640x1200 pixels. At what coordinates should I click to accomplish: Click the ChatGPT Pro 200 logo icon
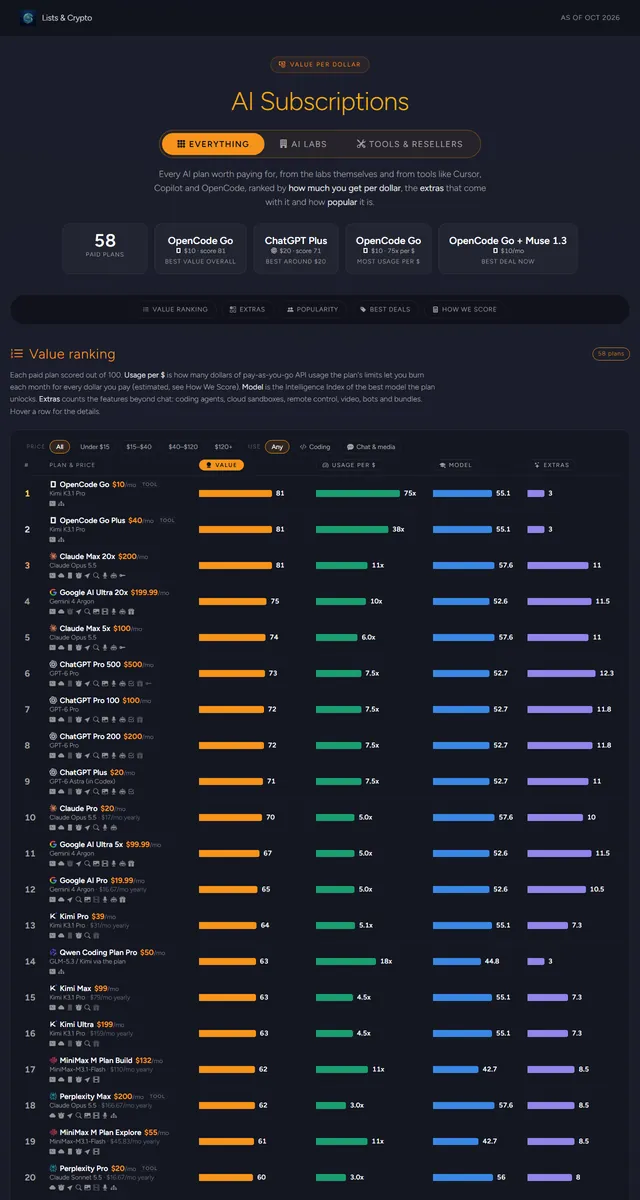(53, 736)
